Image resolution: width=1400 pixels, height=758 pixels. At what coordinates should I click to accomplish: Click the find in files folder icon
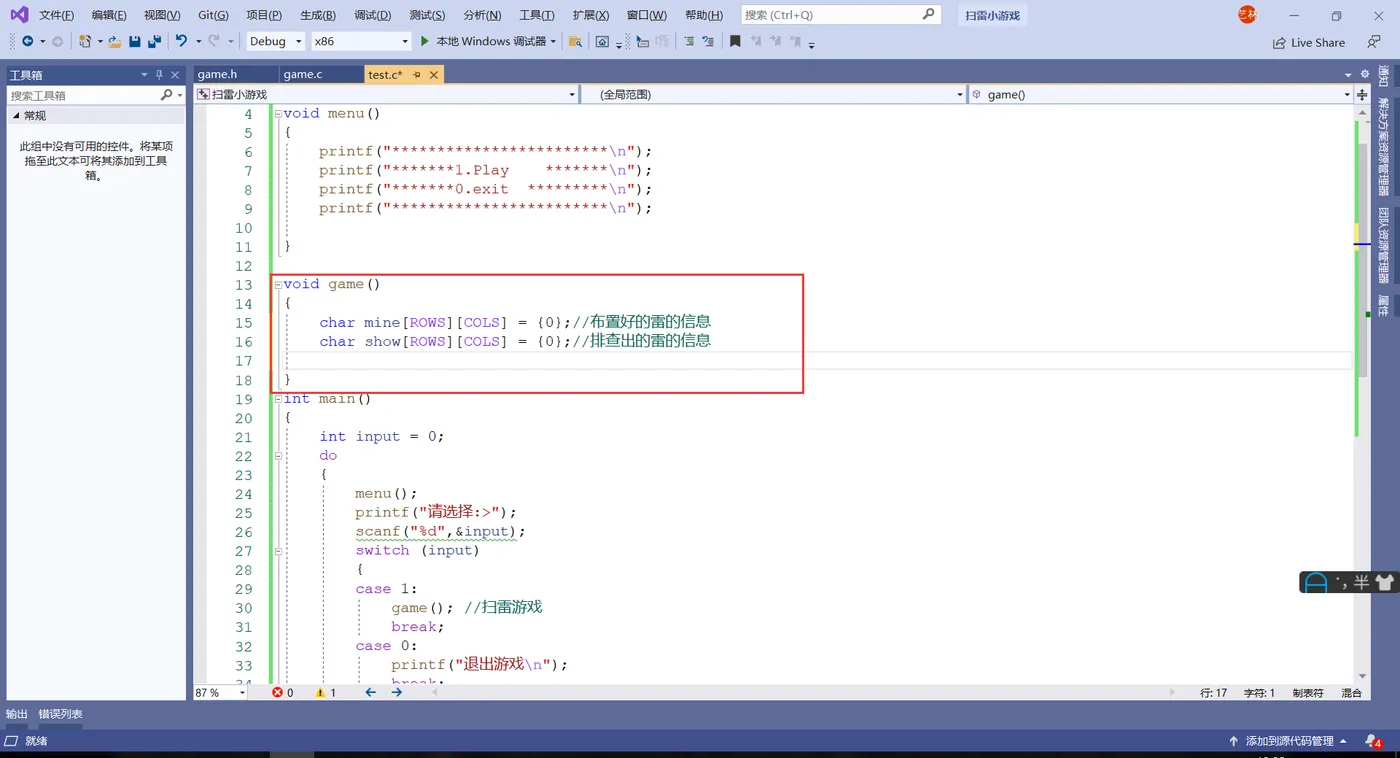(575, 41)
